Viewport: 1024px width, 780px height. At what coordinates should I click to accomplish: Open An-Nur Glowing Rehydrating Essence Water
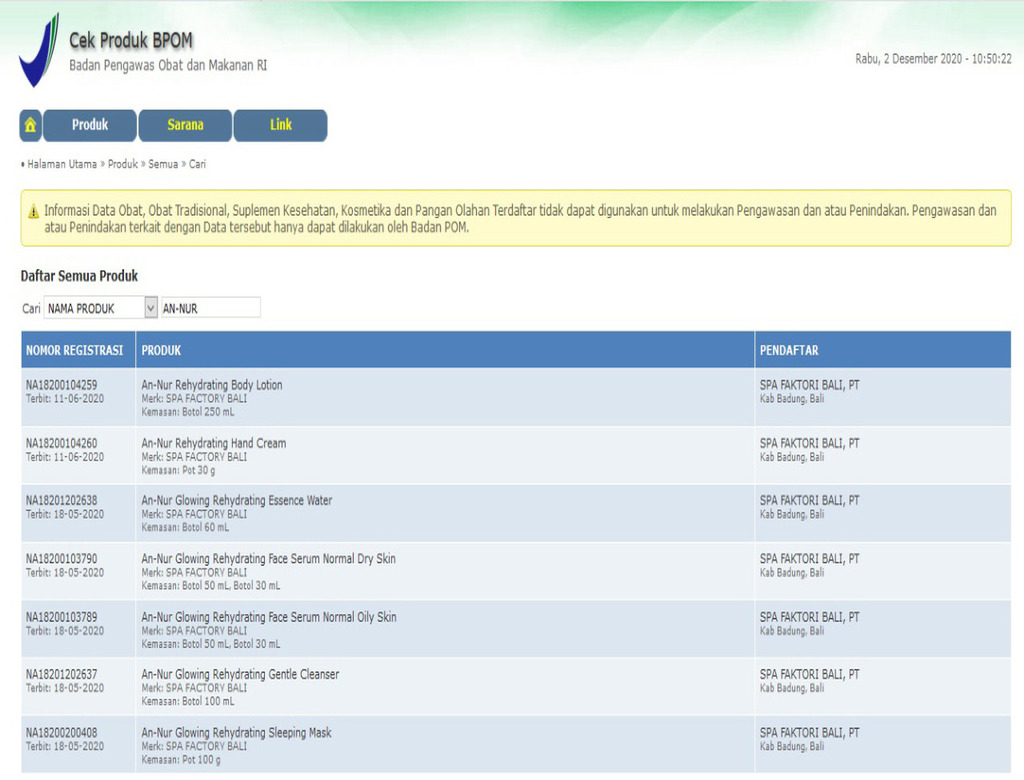(236, 500)
